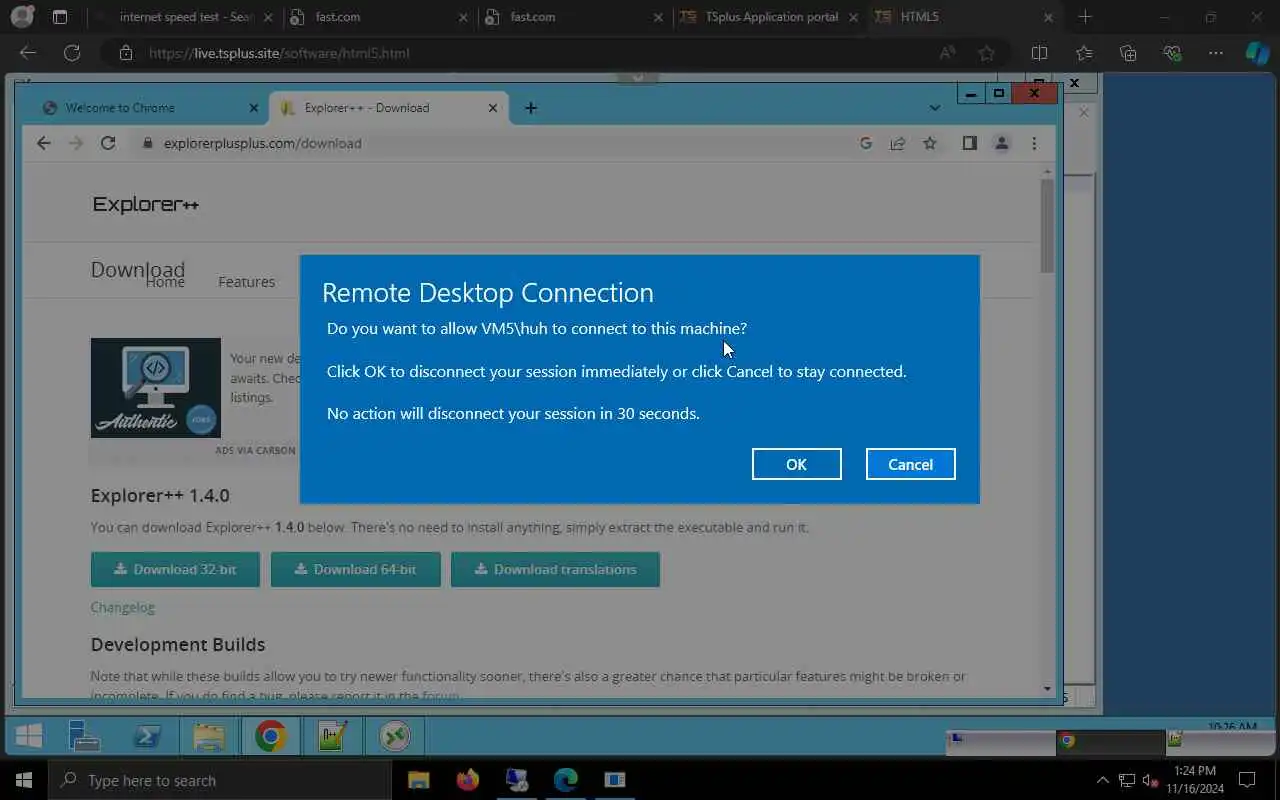Open Server Manager in remote taskbar
This screenshot has width=1280, height=800.
(x=84, y=737)
